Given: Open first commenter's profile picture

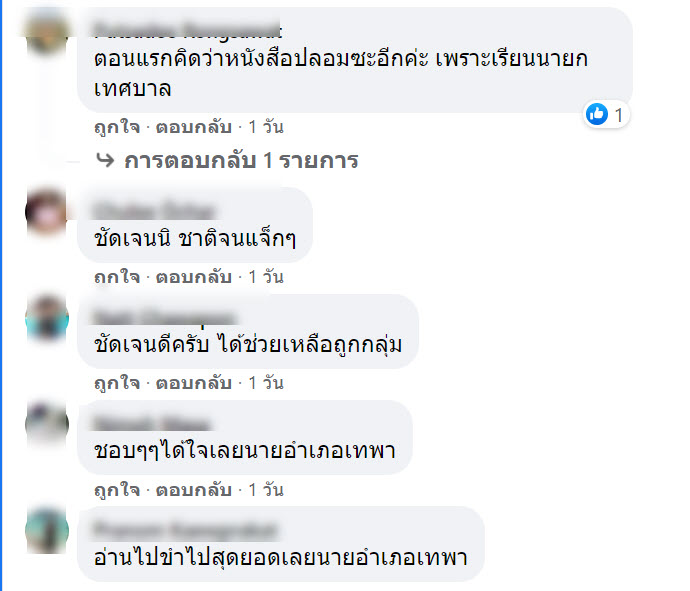Looking at the screenshot, I should pyautogui.click(x=47, y=32).
